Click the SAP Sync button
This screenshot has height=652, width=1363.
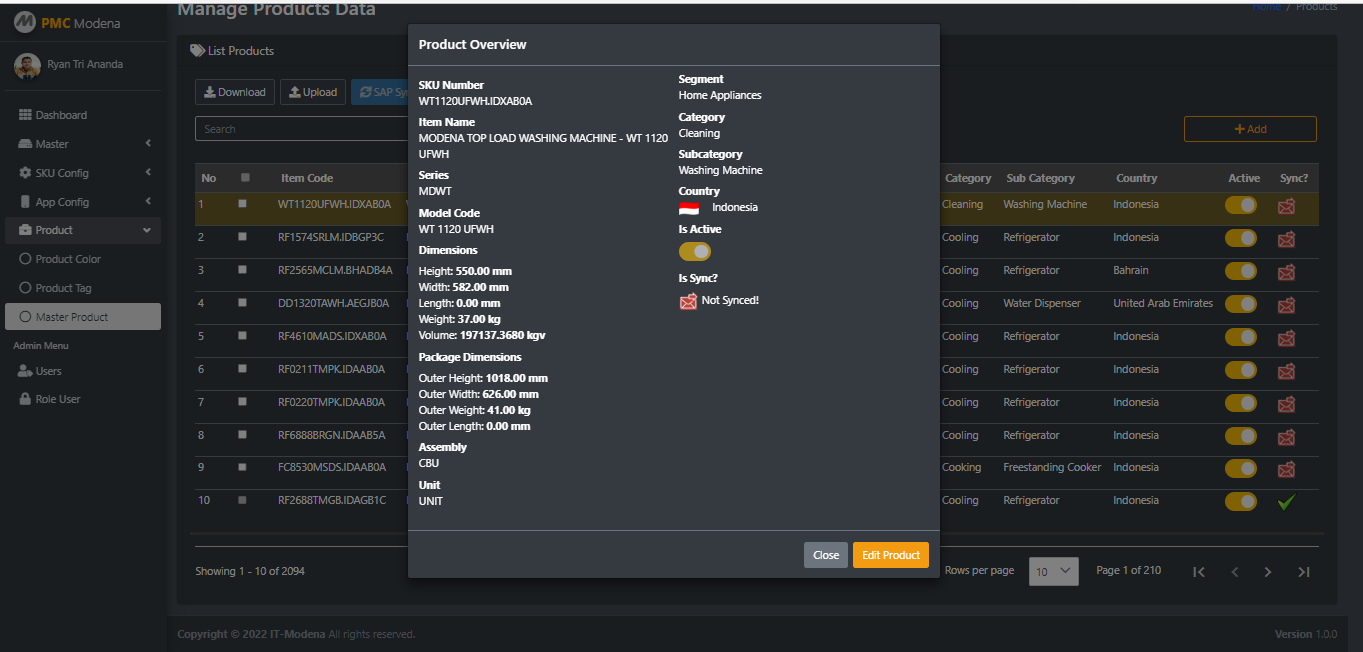(381, 92)
